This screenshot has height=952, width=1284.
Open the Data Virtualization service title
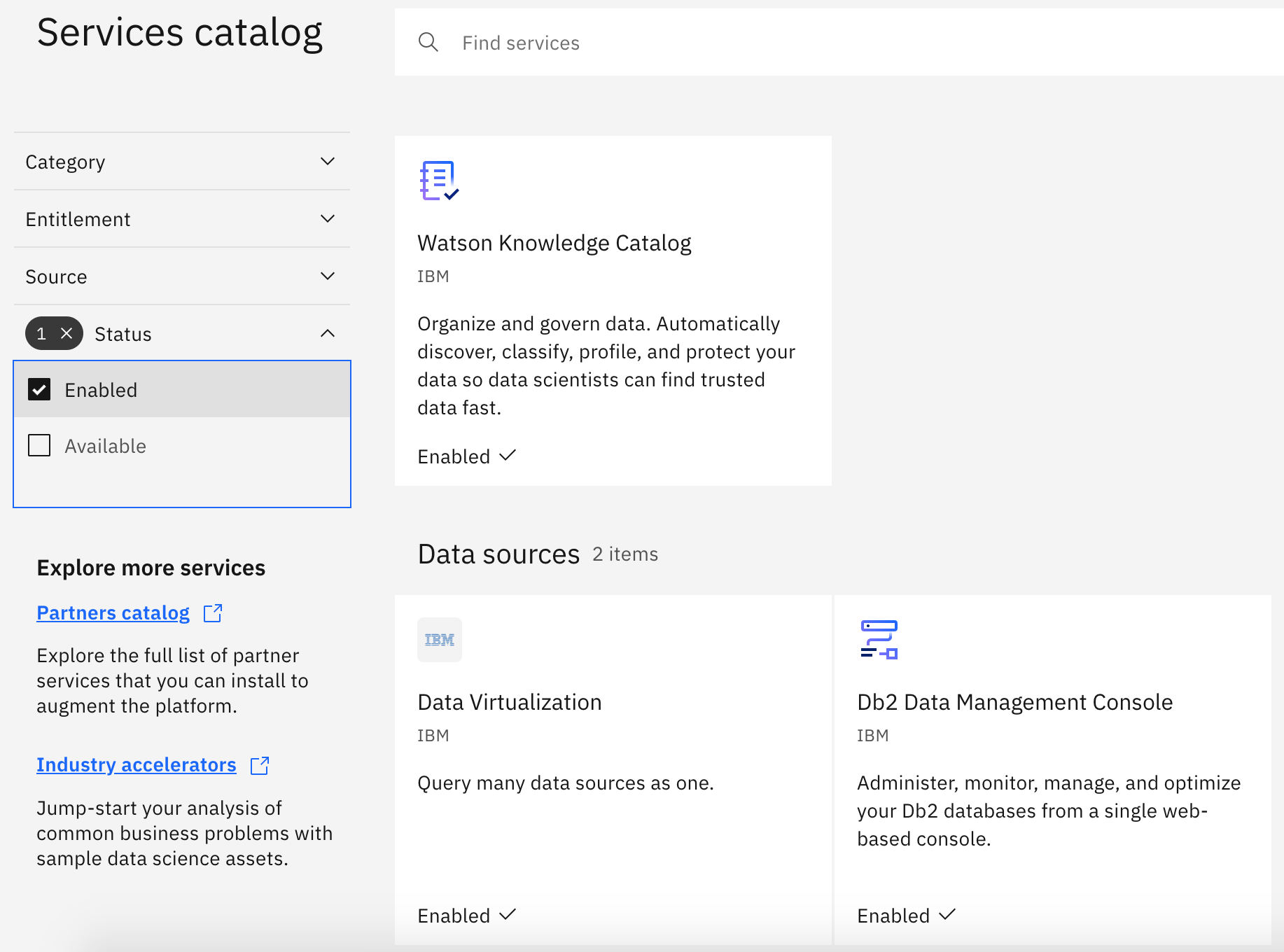tap(509, 702)
